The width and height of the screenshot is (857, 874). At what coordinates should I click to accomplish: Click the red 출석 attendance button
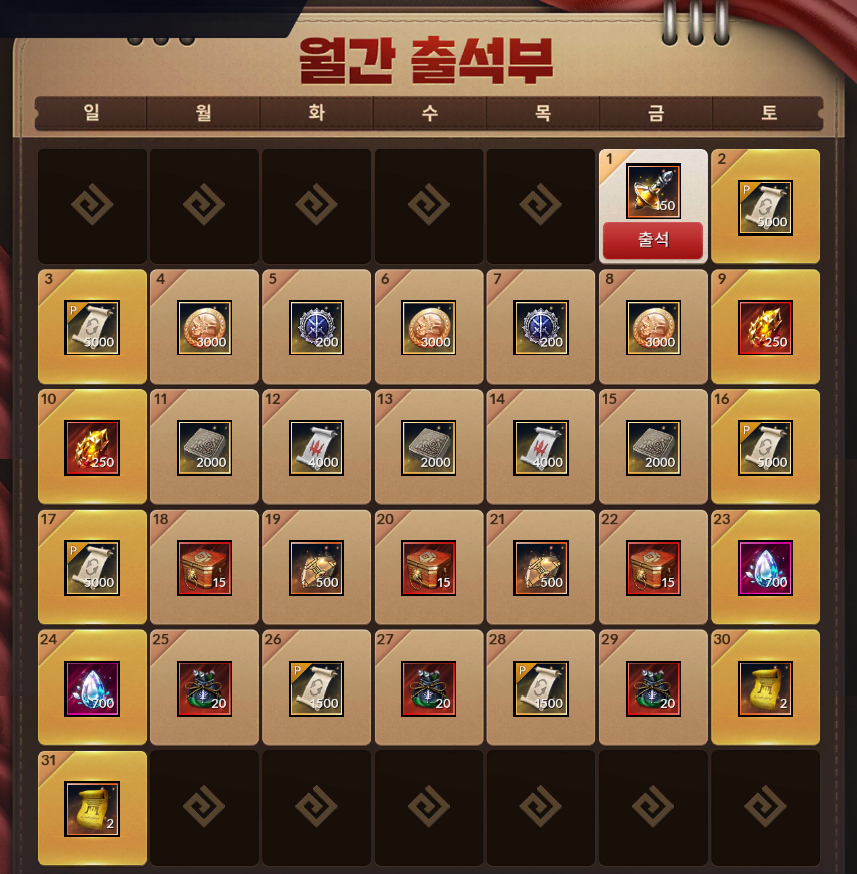tap(653, 240)
